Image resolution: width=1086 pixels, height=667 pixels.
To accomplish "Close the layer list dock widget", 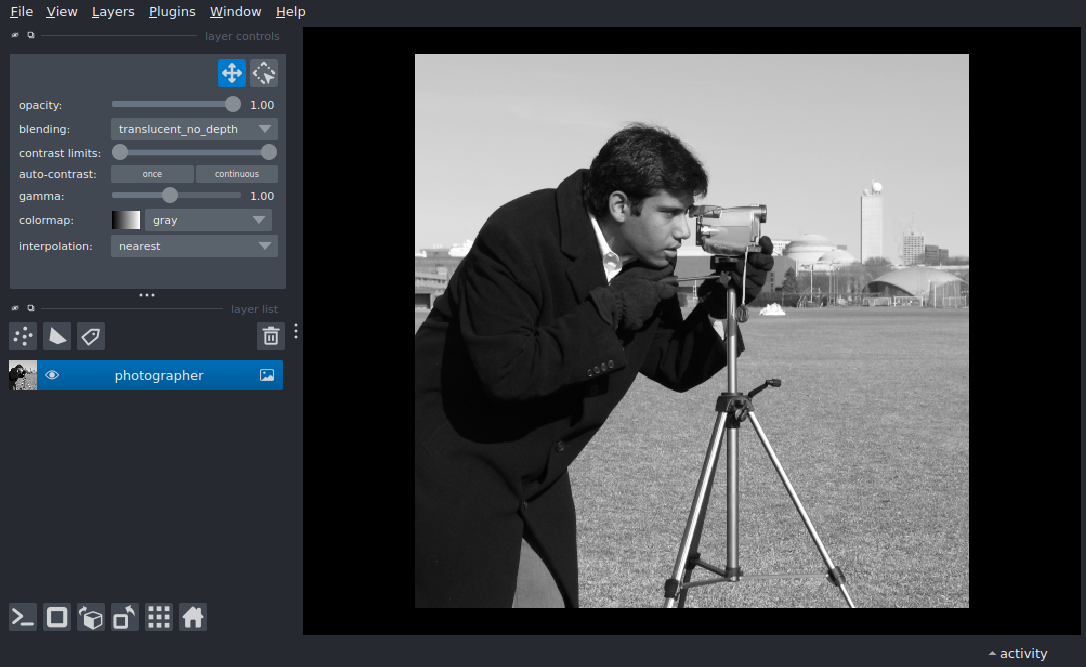I will pyautogui.click(x=15, y=308).
